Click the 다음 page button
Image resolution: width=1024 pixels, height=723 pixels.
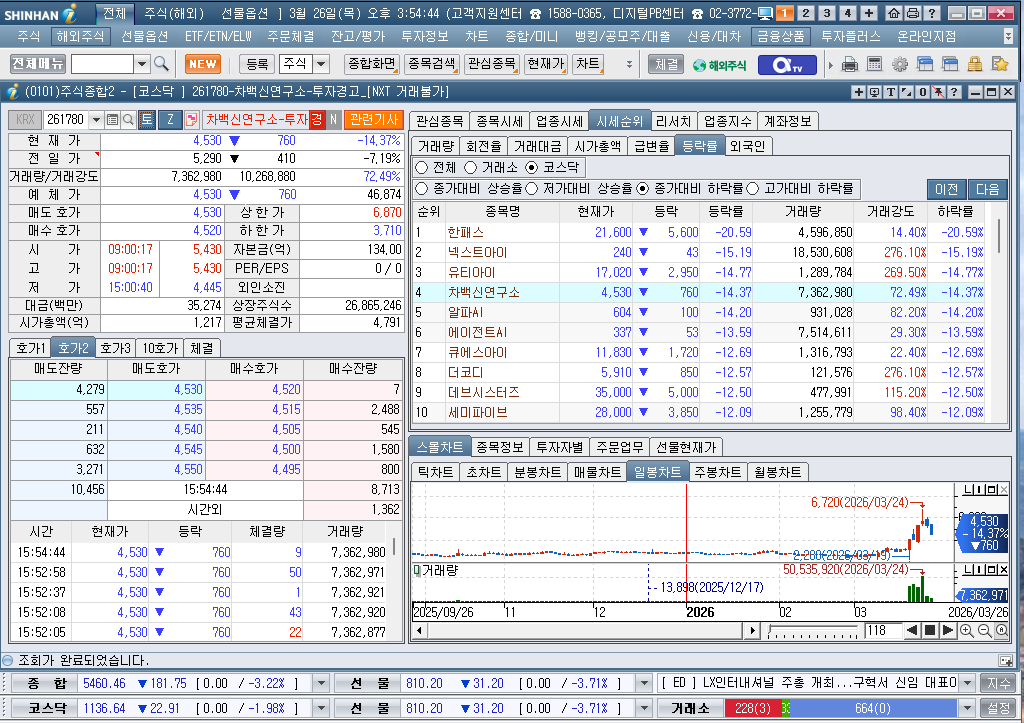coord(987,189)
